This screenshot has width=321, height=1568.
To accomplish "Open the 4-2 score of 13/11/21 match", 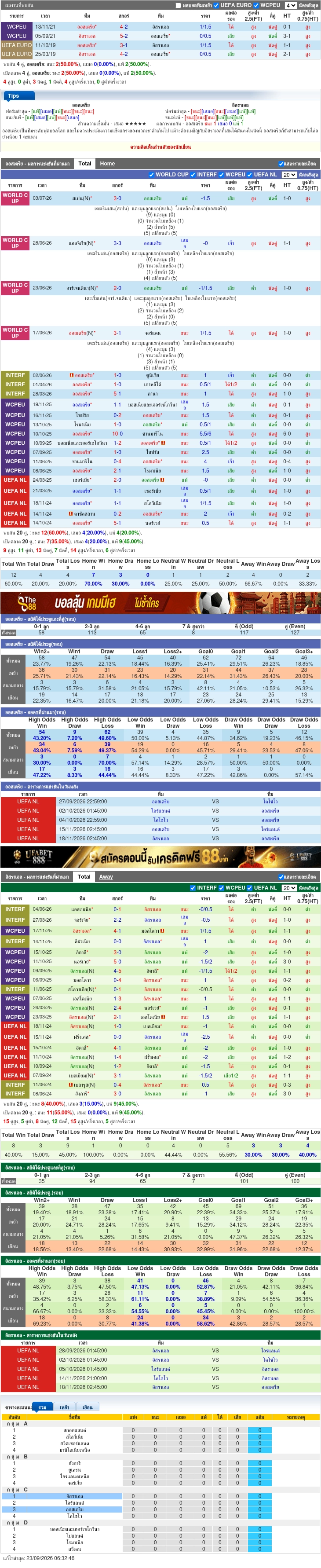I will click(124, 27).
